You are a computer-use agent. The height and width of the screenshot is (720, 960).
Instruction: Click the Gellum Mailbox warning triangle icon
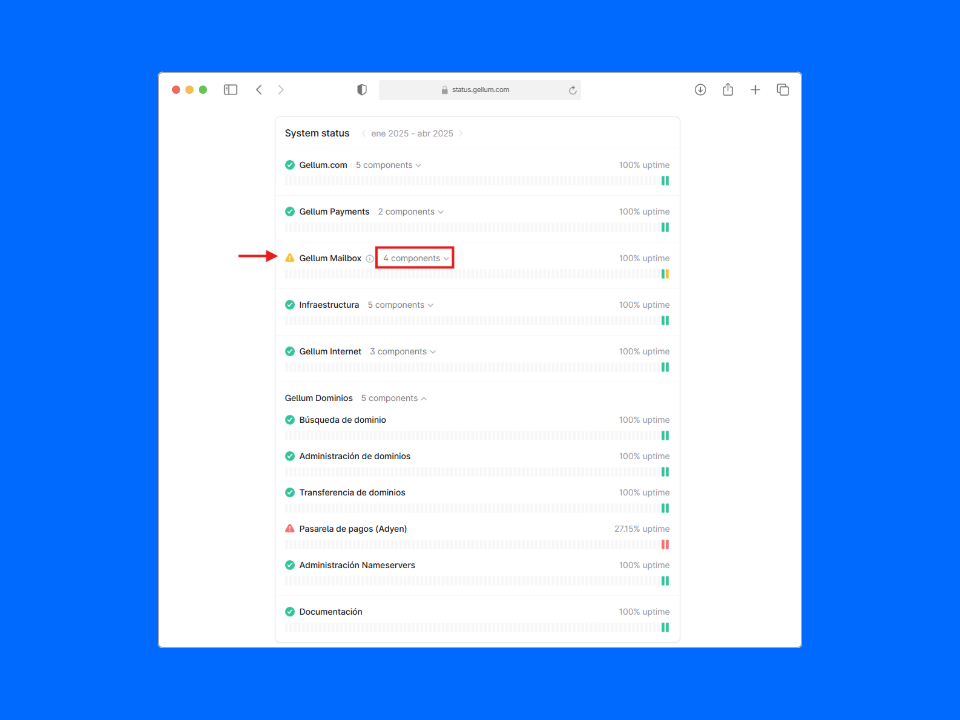point(290,258)
